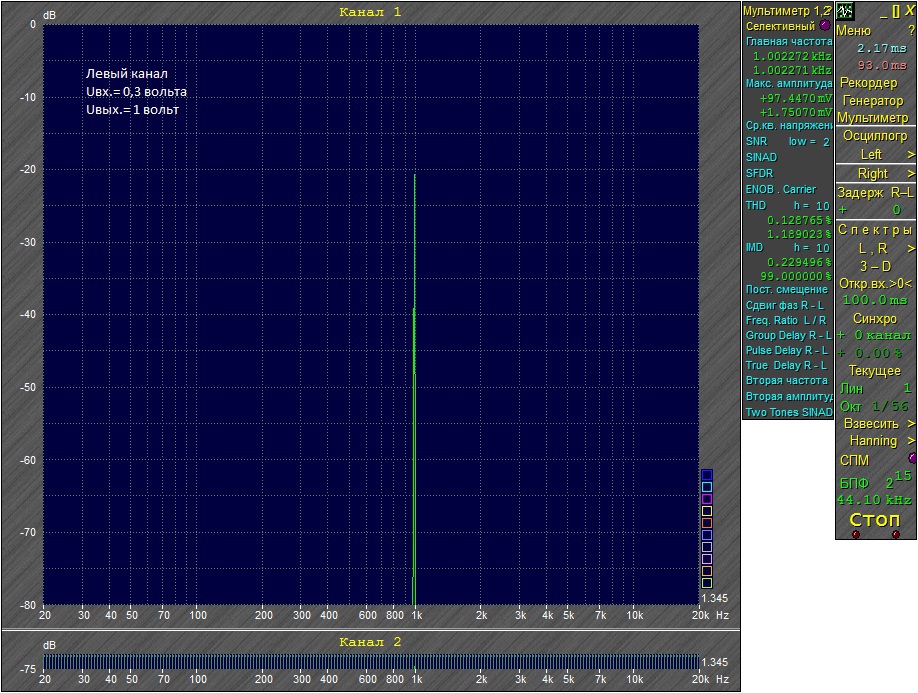918x693 pixels.
Task: Toggle the СПМ purple indicator
Action: [912, 458]
